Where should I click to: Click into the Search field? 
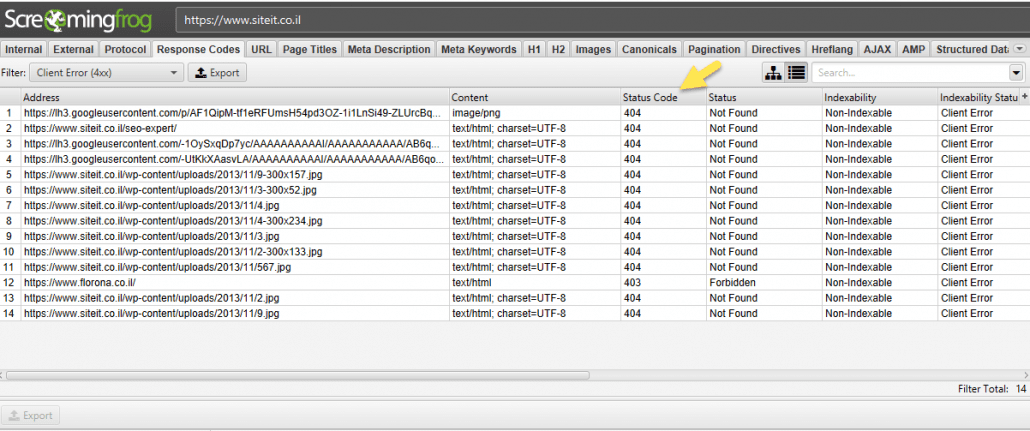pyautogui.click(x=910, y=73)
